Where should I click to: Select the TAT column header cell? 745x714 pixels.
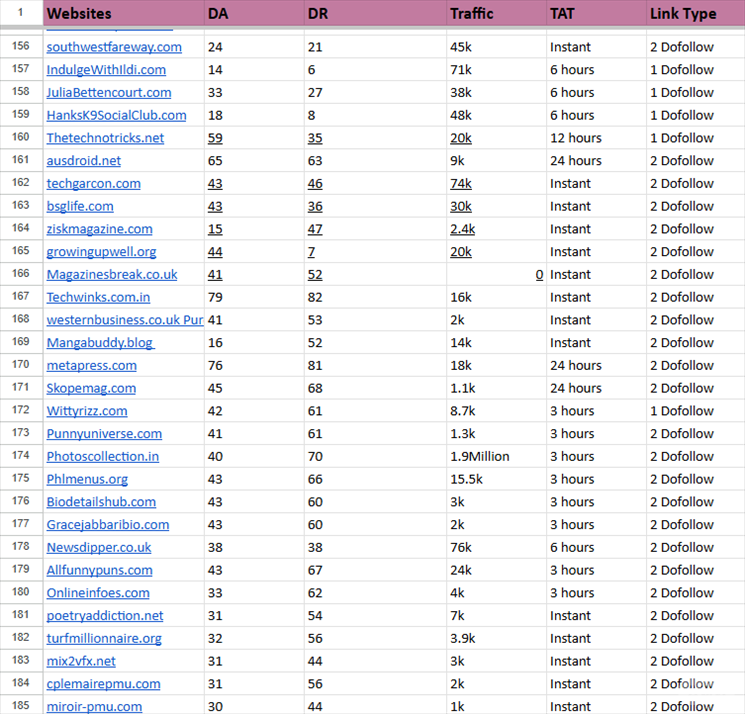coord(596,13)
